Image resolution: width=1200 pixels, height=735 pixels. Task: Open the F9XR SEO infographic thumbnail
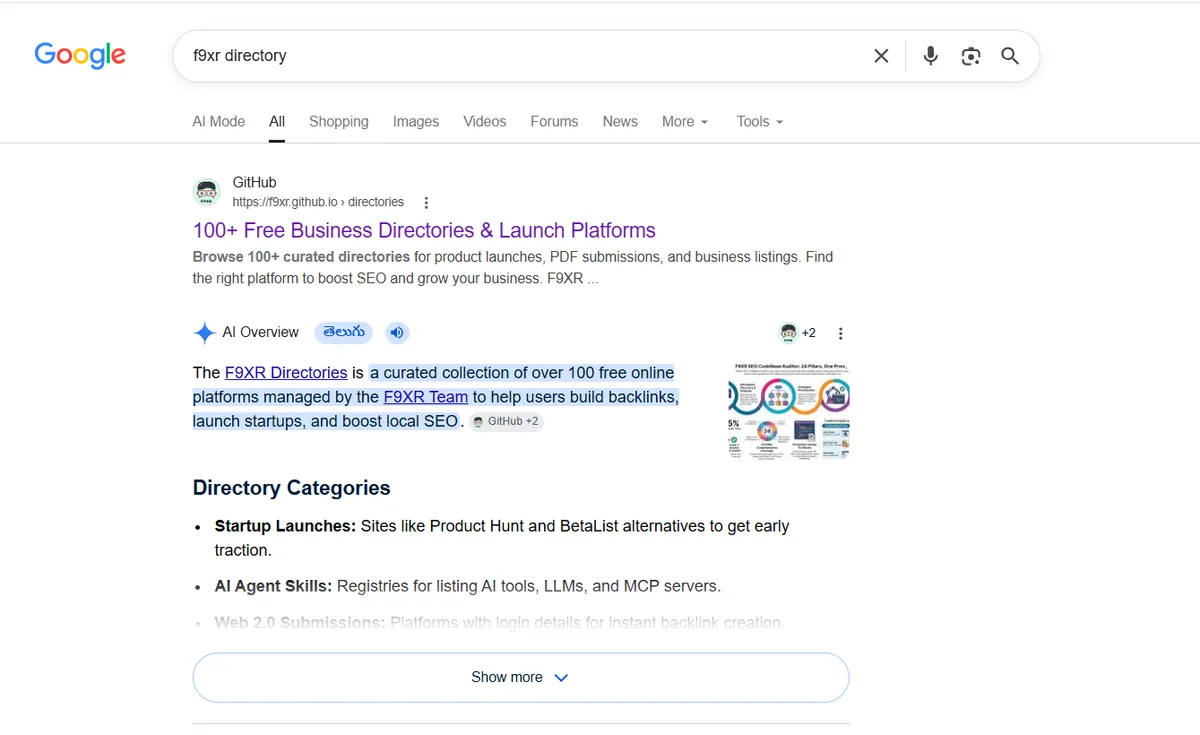coord(789,411)
